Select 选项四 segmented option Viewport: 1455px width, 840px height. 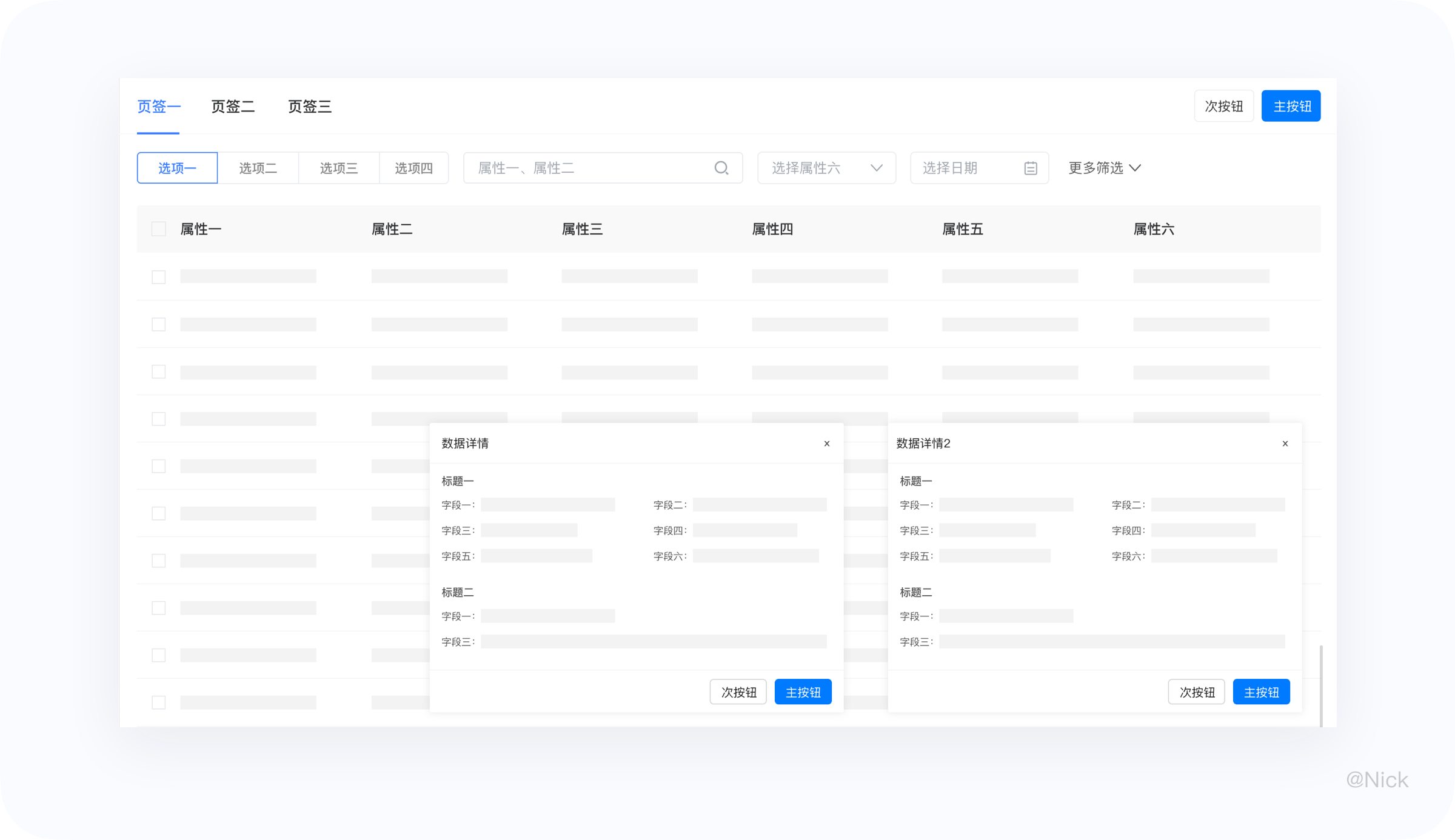point(413,168)
